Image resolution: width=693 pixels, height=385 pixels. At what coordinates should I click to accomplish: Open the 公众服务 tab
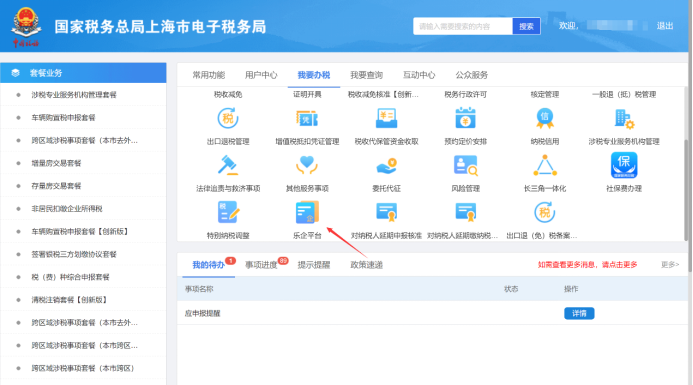click(472, 75)
